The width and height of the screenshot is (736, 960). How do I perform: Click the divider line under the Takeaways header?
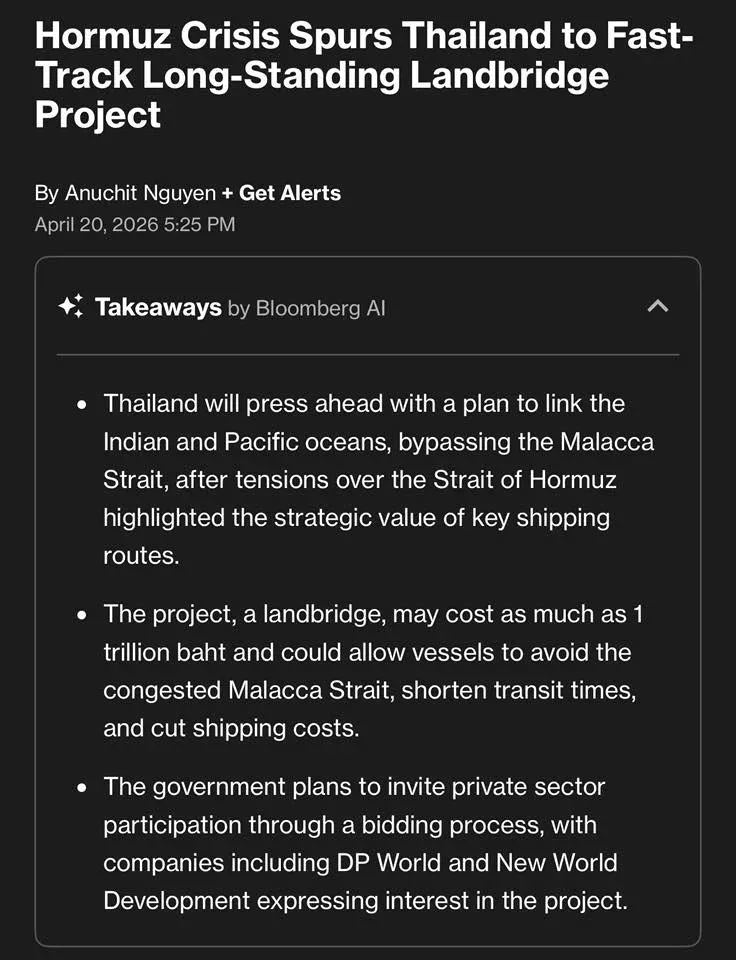coord(367,354)
